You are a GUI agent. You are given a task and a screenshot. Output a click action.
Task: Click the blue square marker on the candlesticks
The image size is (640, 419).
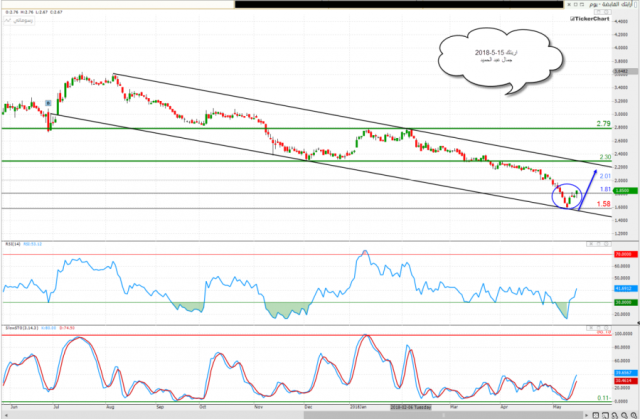point(49,104)
